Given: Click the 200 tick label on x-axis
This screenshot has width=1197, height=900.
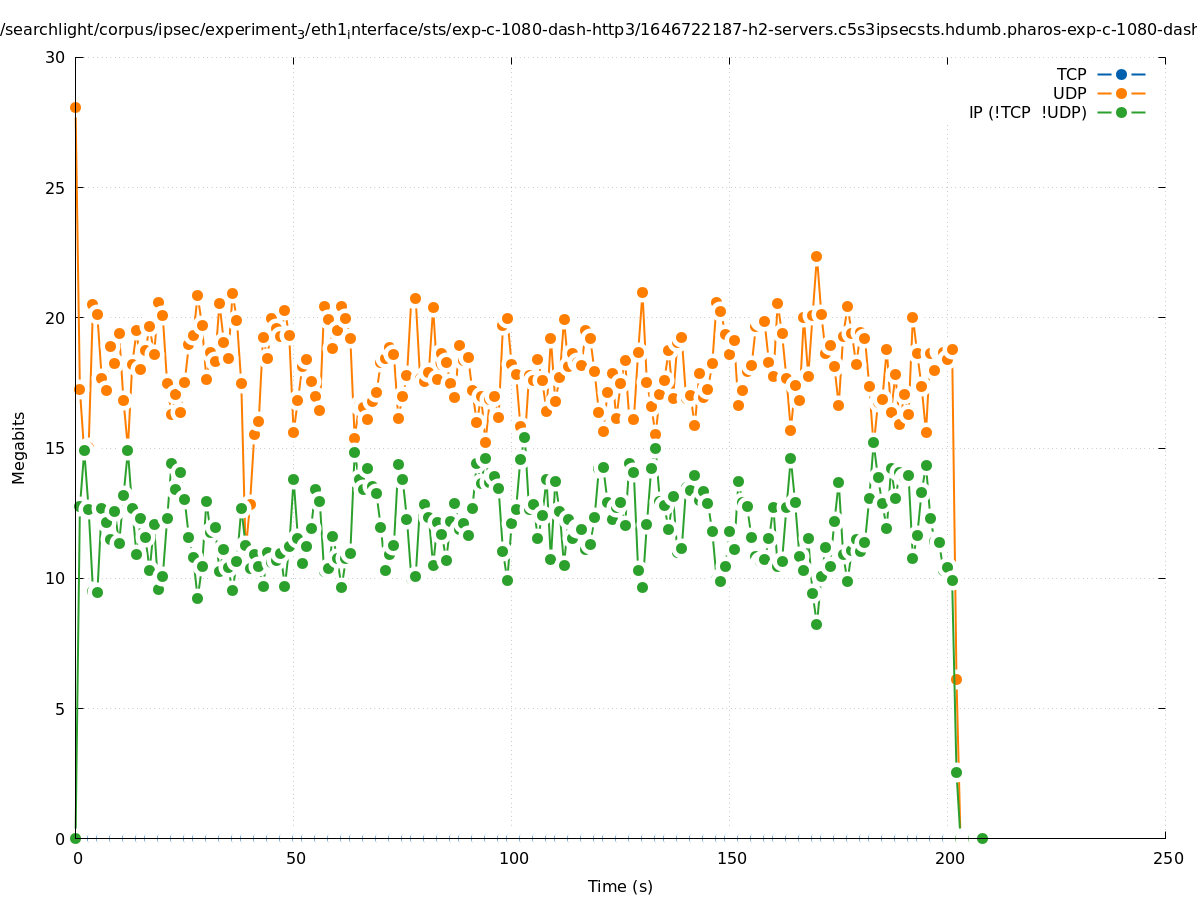Looking at the screenshot, I should [948, 858].
